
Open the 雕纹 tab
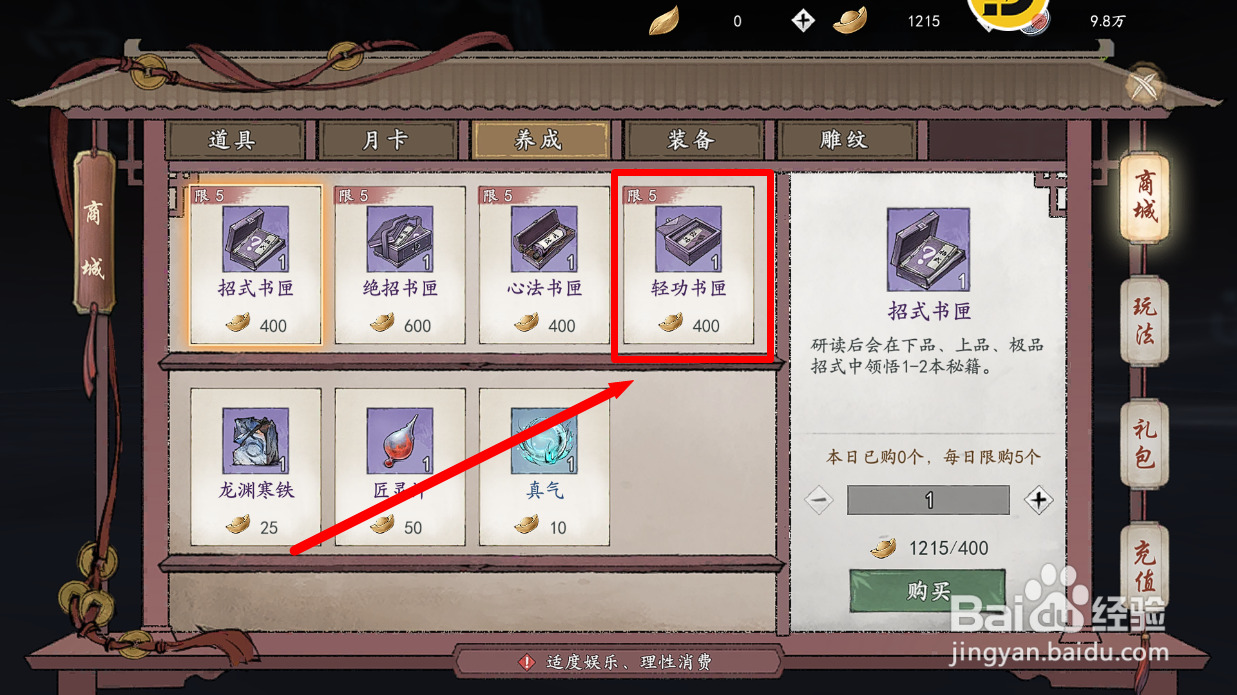click(845, 140)
